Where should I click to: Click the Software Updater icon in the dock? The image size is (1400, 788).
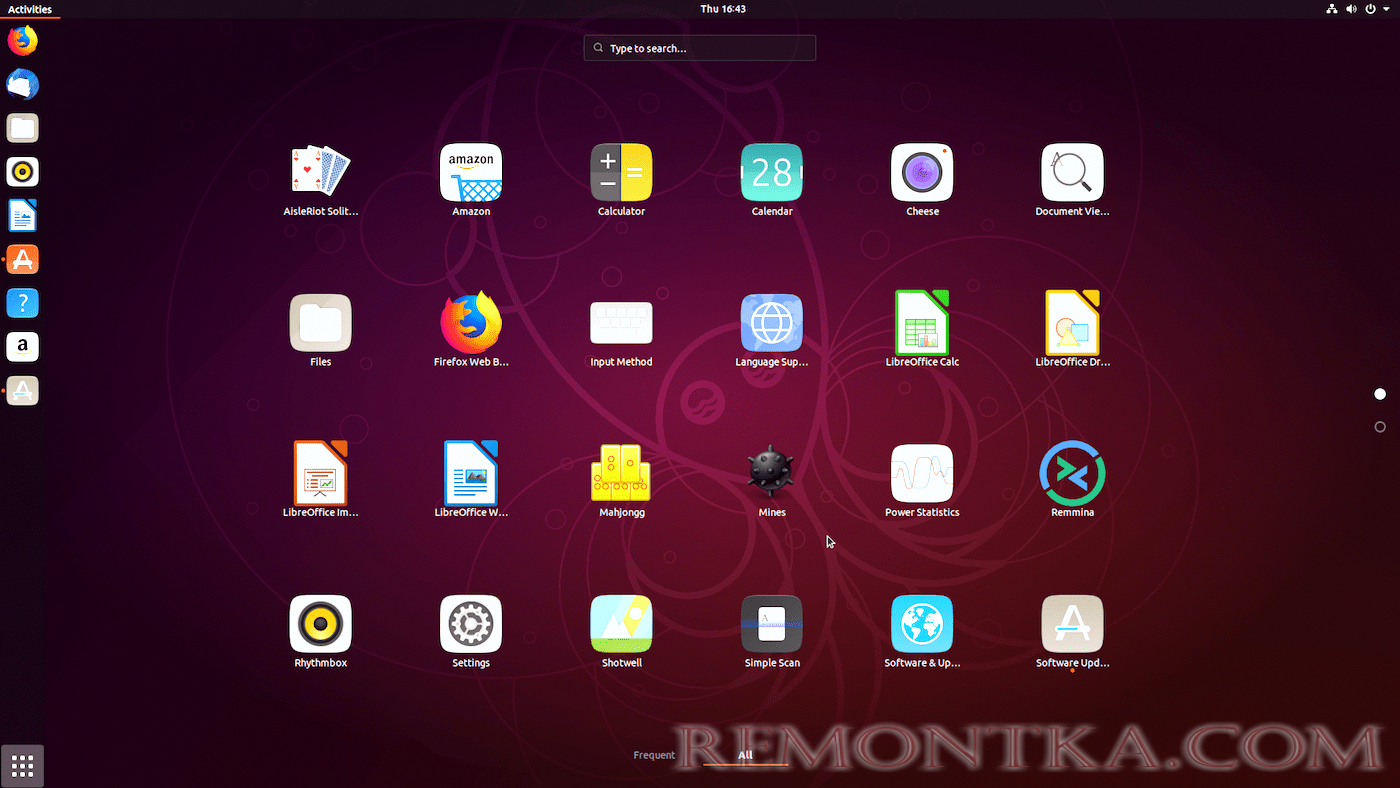tap(22, 391)
